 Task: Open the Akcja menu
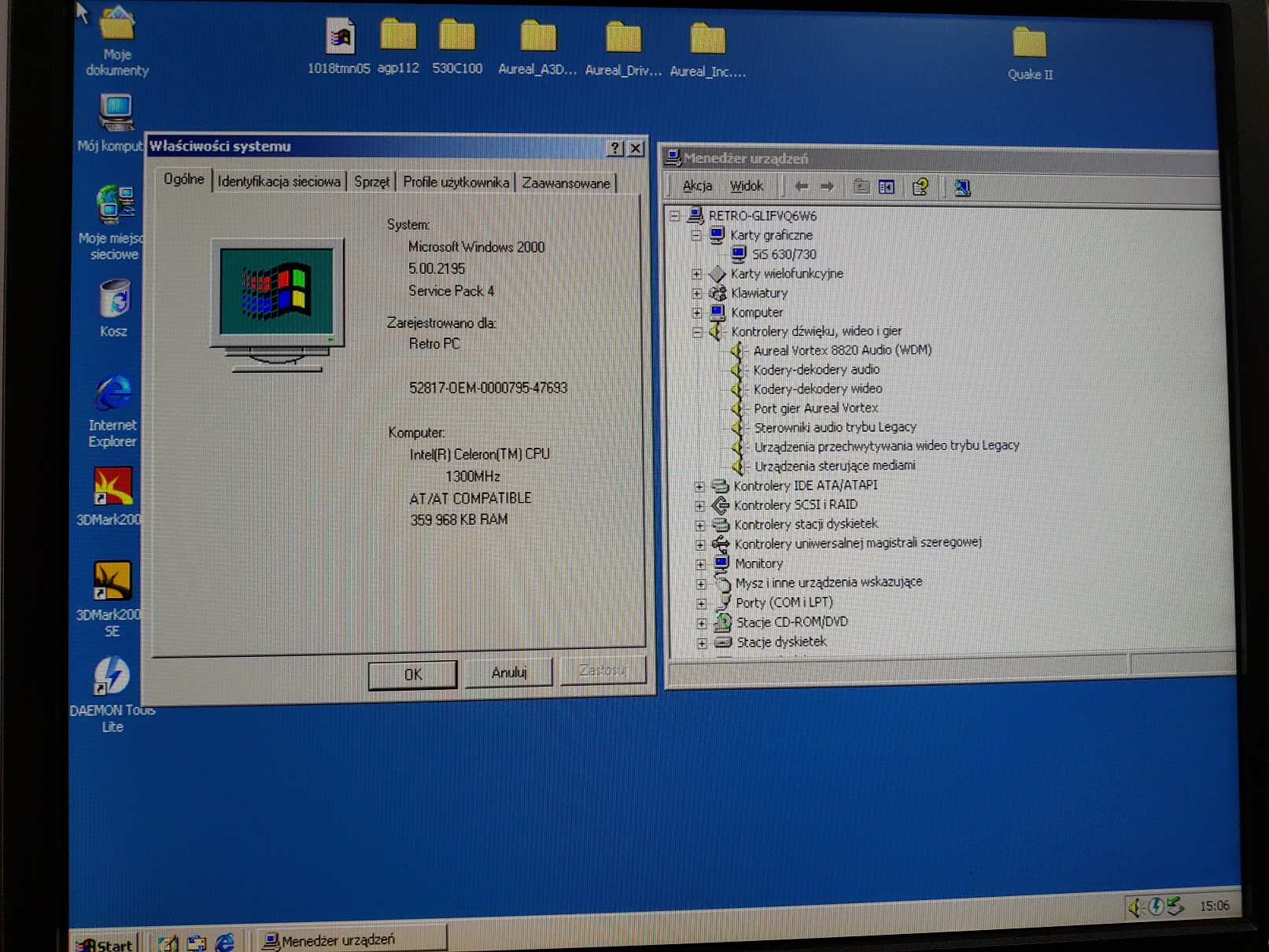click(697, 186)
